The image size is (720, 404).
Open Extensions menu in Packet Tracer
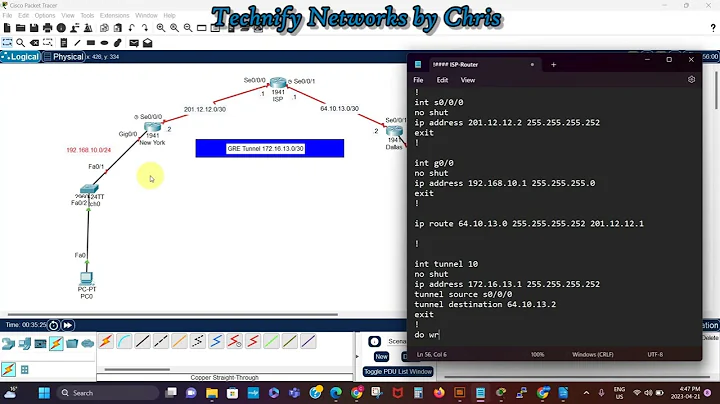click(114, 15)
